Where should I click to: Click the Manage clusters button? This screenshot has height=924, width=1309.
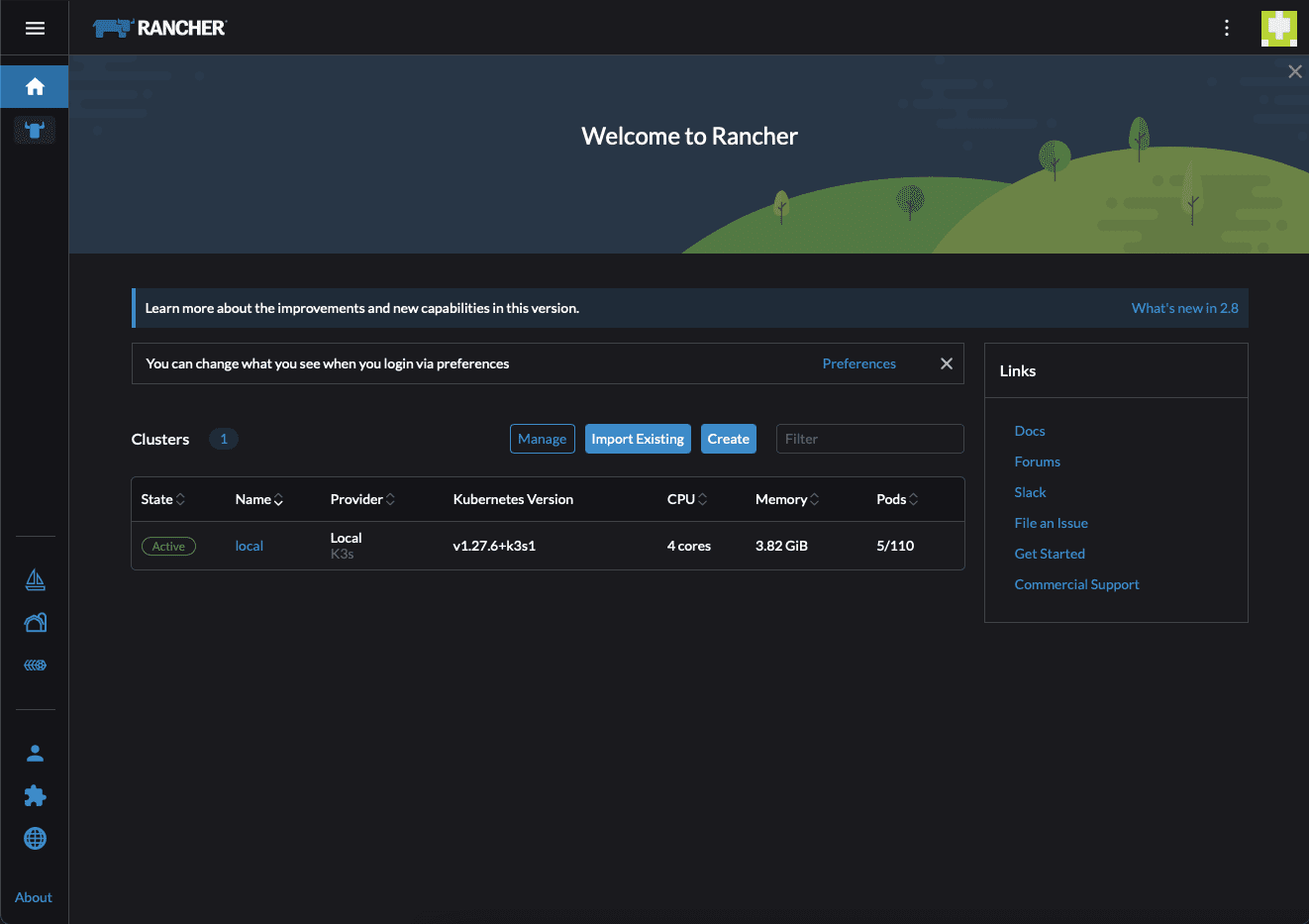[542, 439]
